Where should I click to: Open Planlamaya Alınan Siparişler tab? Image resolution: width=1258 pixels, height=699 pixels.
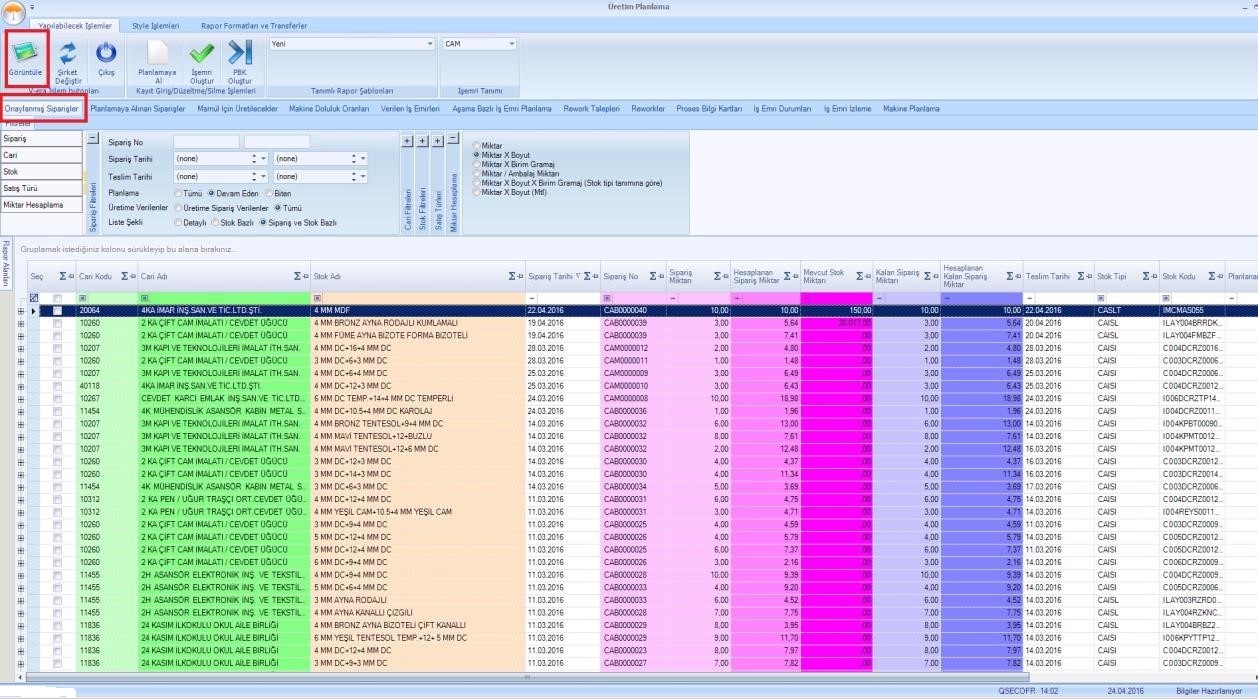click(x=138, y=108)
